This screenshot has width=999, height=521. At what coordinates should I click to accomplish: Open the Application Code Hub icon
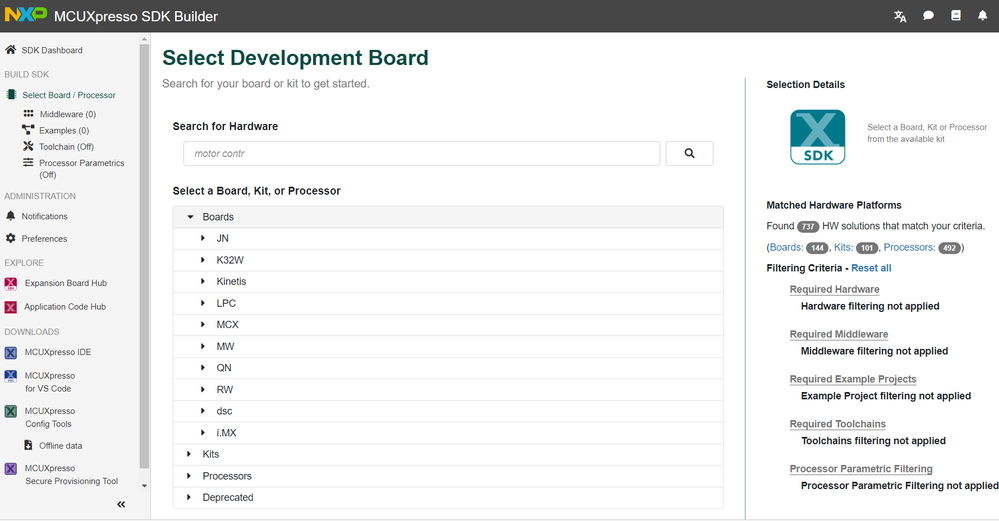pyautogui.click(x=11, y=307)
